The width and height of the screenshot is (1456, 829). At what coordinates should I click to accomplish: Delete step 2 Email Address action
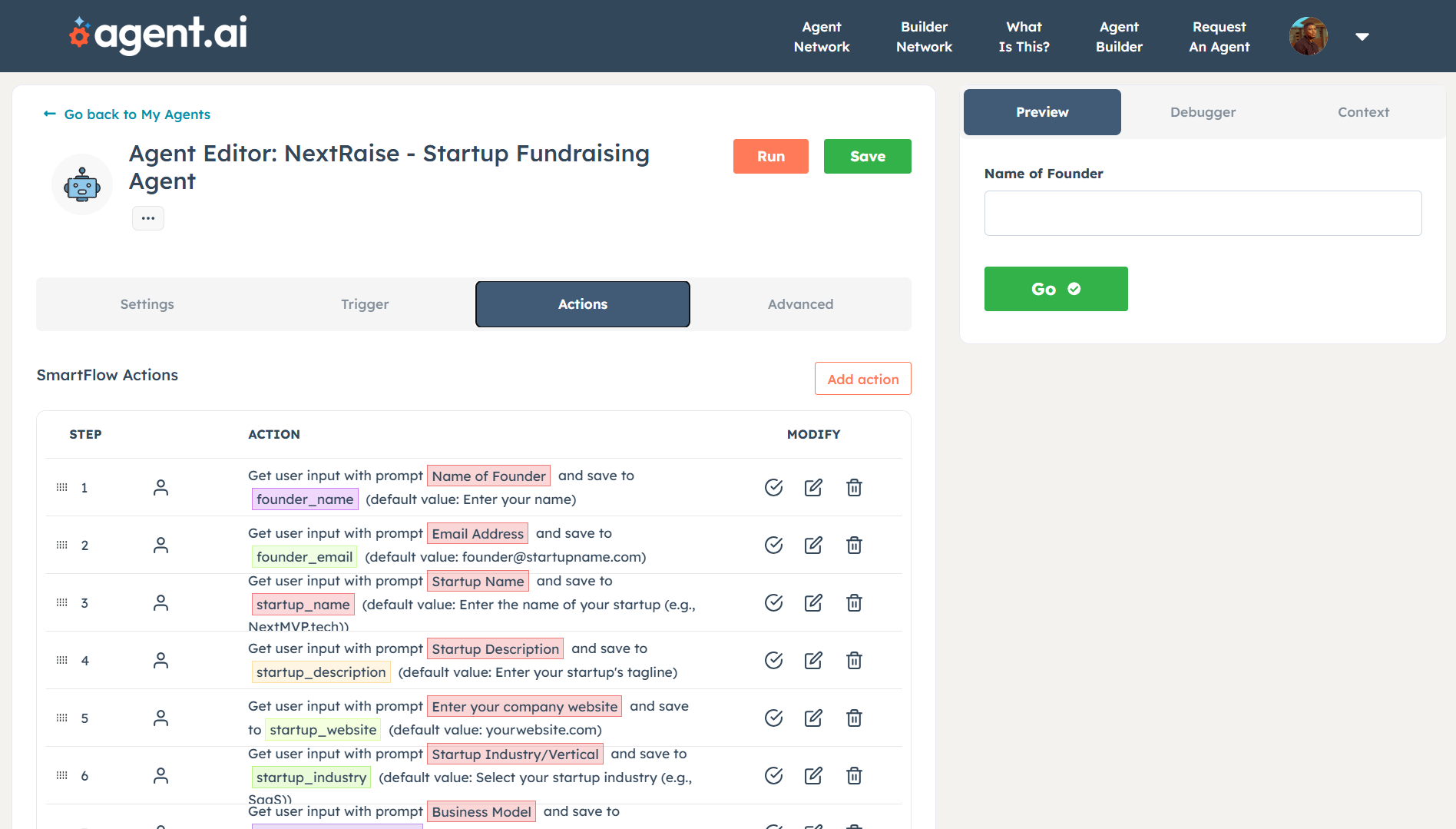(x=854, y=545)
